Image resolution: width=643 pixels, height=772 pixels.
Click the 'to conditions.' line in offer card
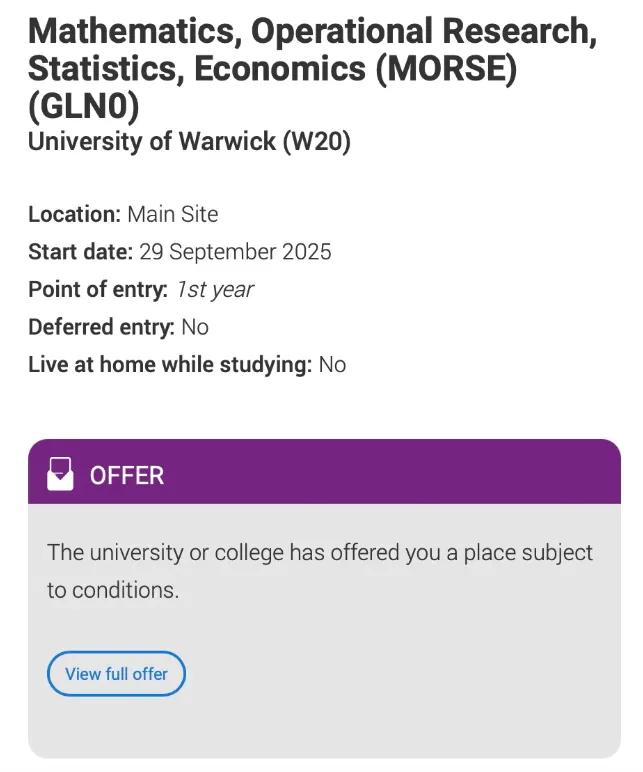tap(113, 590)
